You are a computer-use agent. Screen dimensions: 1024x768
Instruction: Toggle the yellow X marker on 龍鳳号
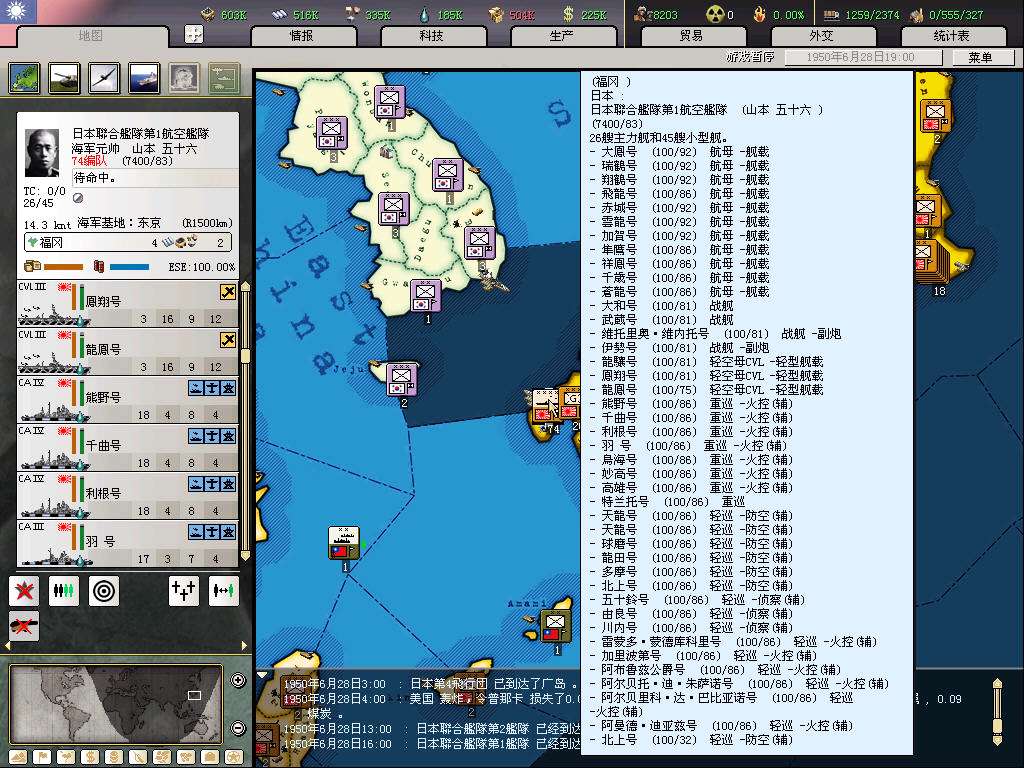pyautogui.click(x=228, y=340)
